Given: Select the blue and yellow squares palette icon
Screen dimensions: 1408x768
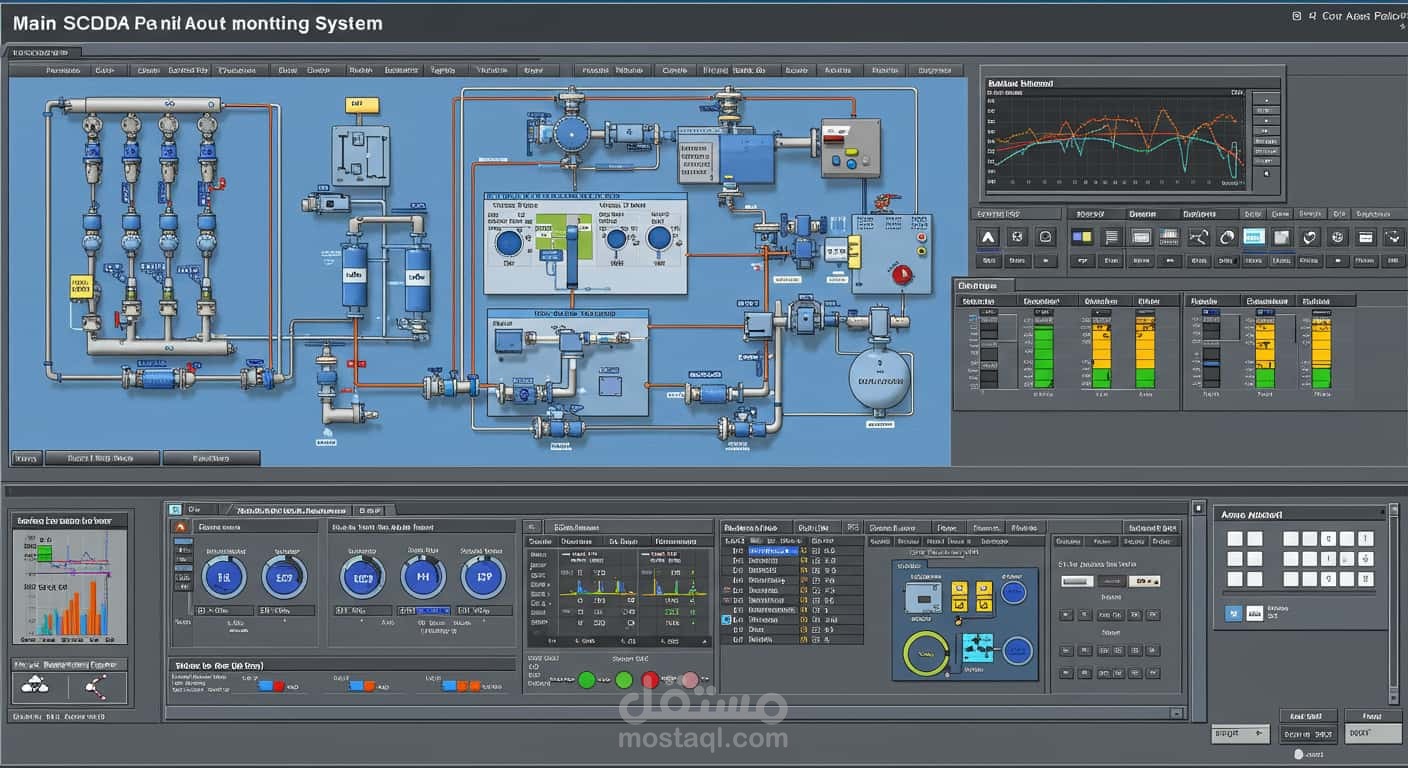Looking at the screenshot, I should pyautogui.click(x=1081, y=237).
